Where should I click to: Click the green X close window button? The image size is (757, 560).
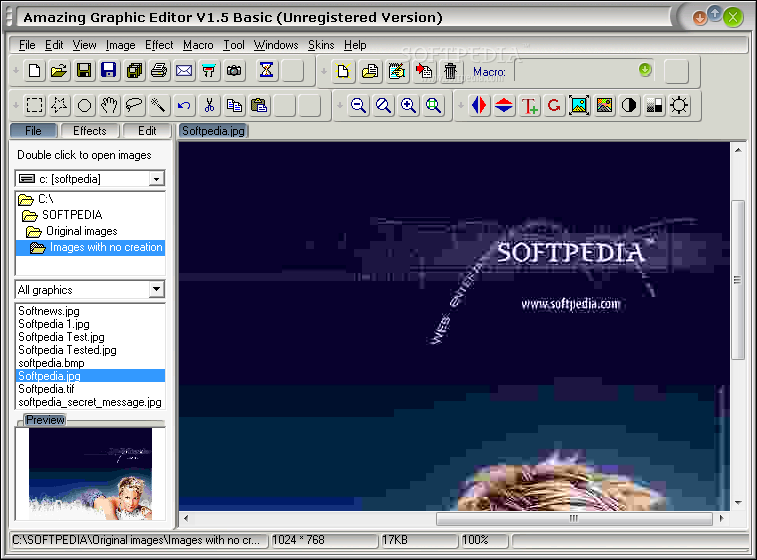click(x=733, y=17)
